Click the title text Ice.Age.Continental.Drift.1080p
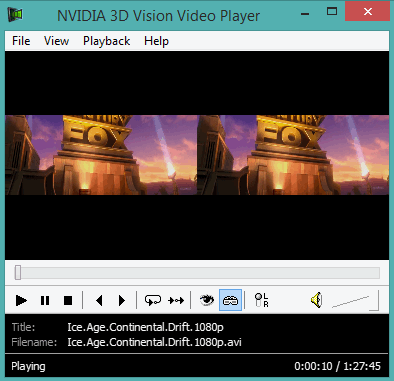Viewport: 394px width, 381px height. pos(145,327)
